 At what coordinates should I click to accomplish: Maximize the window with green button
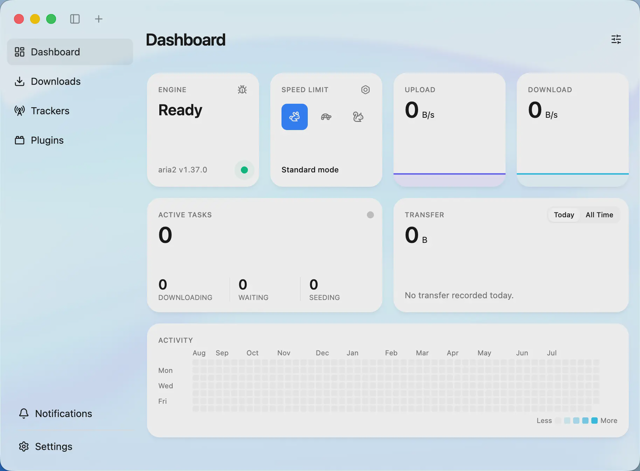(x=51, y=19)
